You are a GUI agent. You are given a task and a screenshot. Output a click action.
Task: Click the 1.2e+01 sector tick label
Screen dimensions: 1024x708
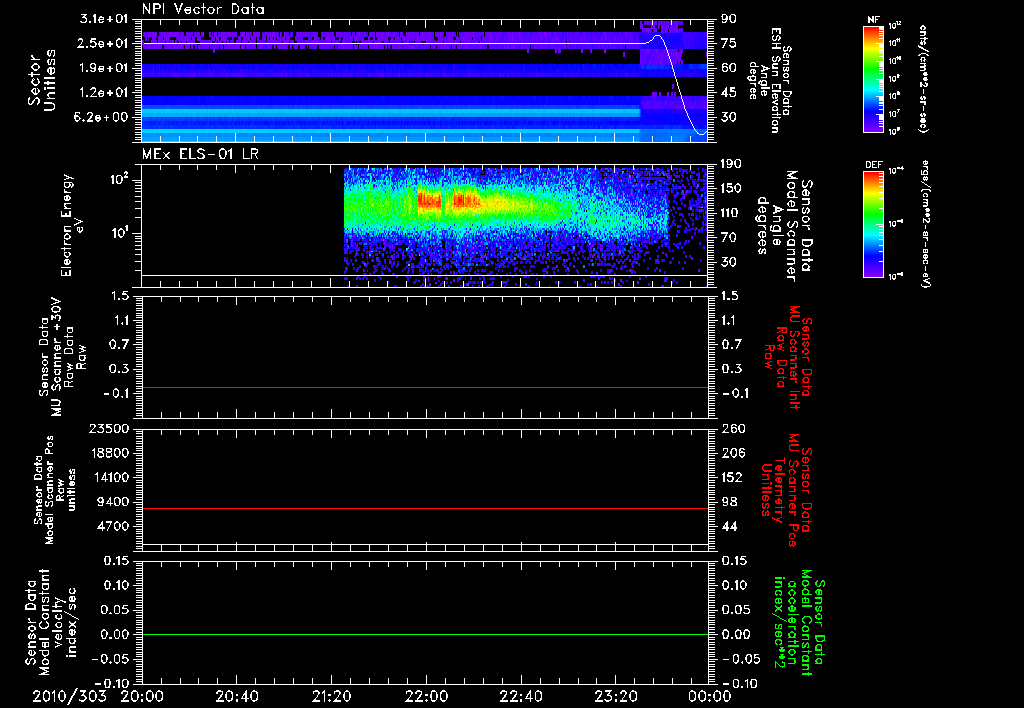click(x=104, y=93)
